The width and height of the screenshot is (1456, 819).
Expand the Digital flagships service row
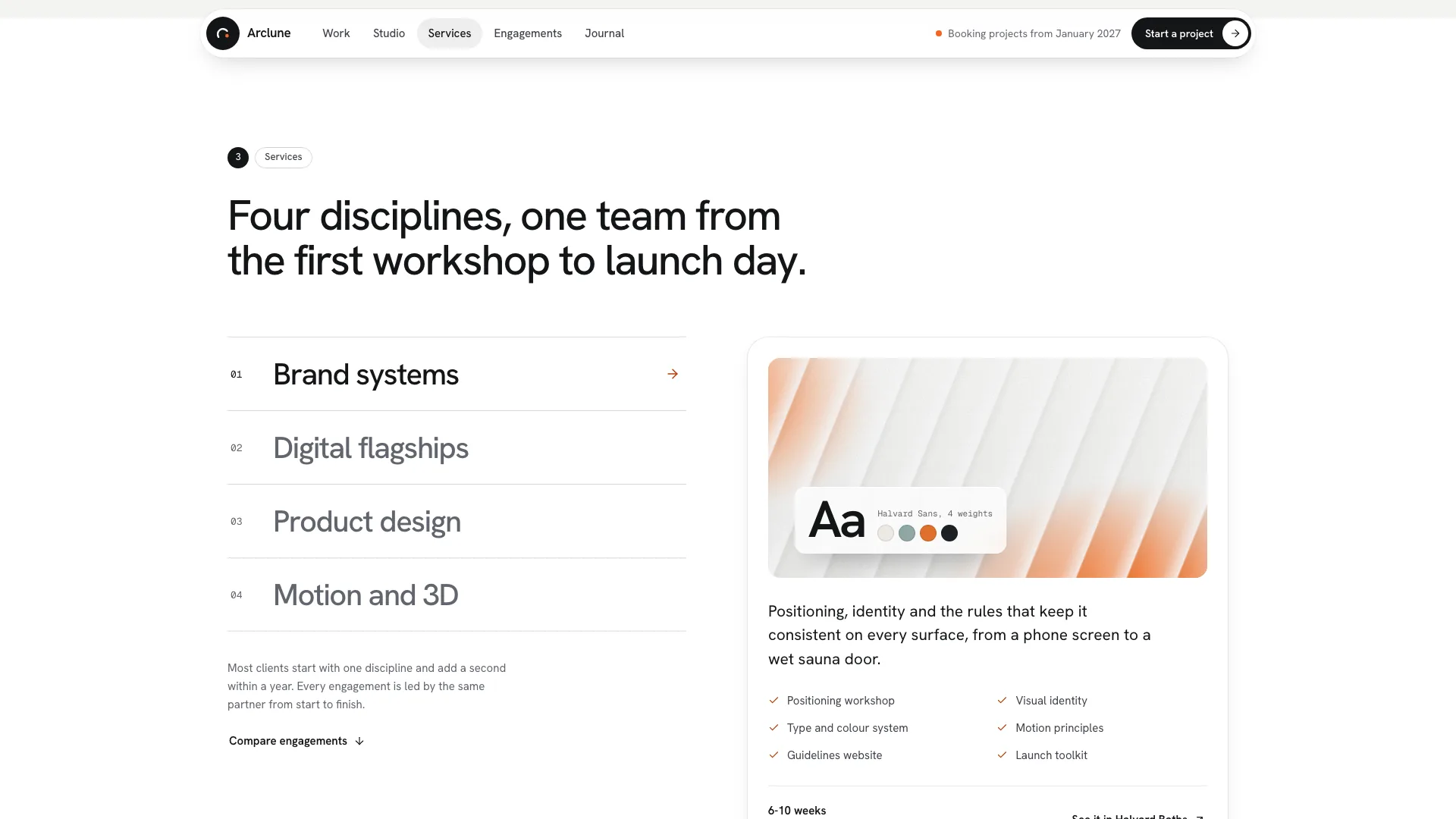pyautogui.click(x=457, y=448)
